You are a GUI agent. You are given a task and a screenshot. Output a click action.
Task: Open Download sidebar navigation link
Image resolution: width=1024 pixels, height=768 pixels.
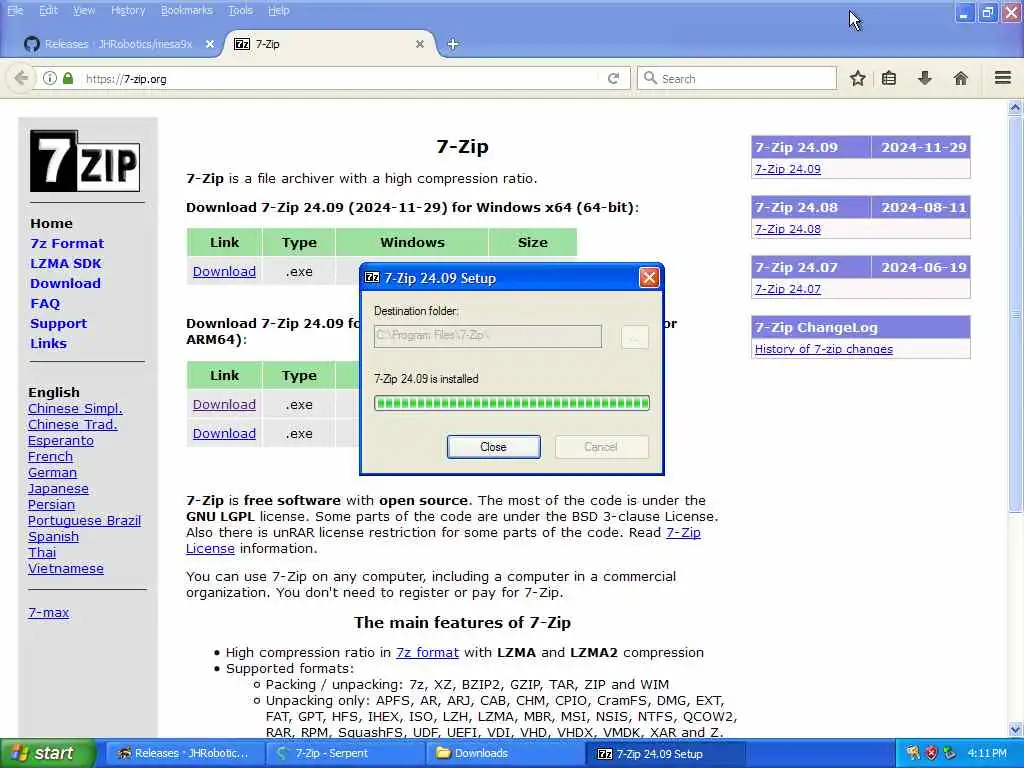[x=65, y=283]
